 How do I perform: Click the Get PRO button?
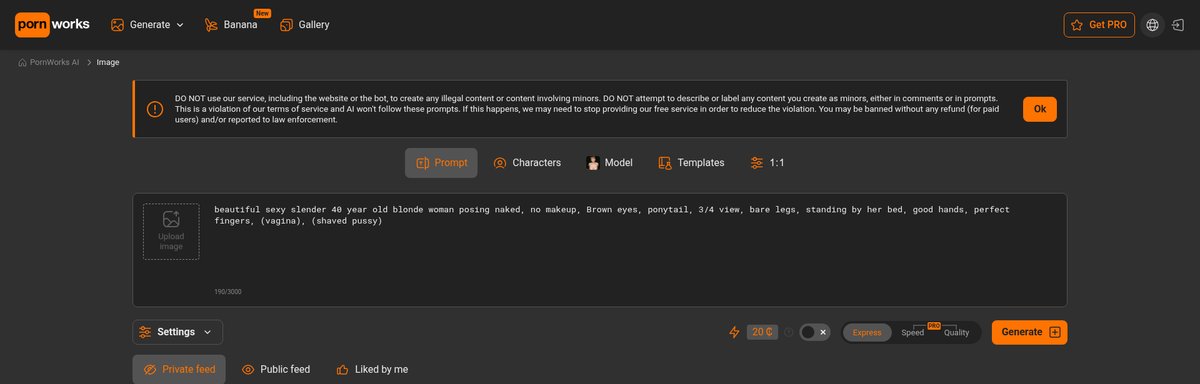pyautogui.click(x=1099, y=25)
